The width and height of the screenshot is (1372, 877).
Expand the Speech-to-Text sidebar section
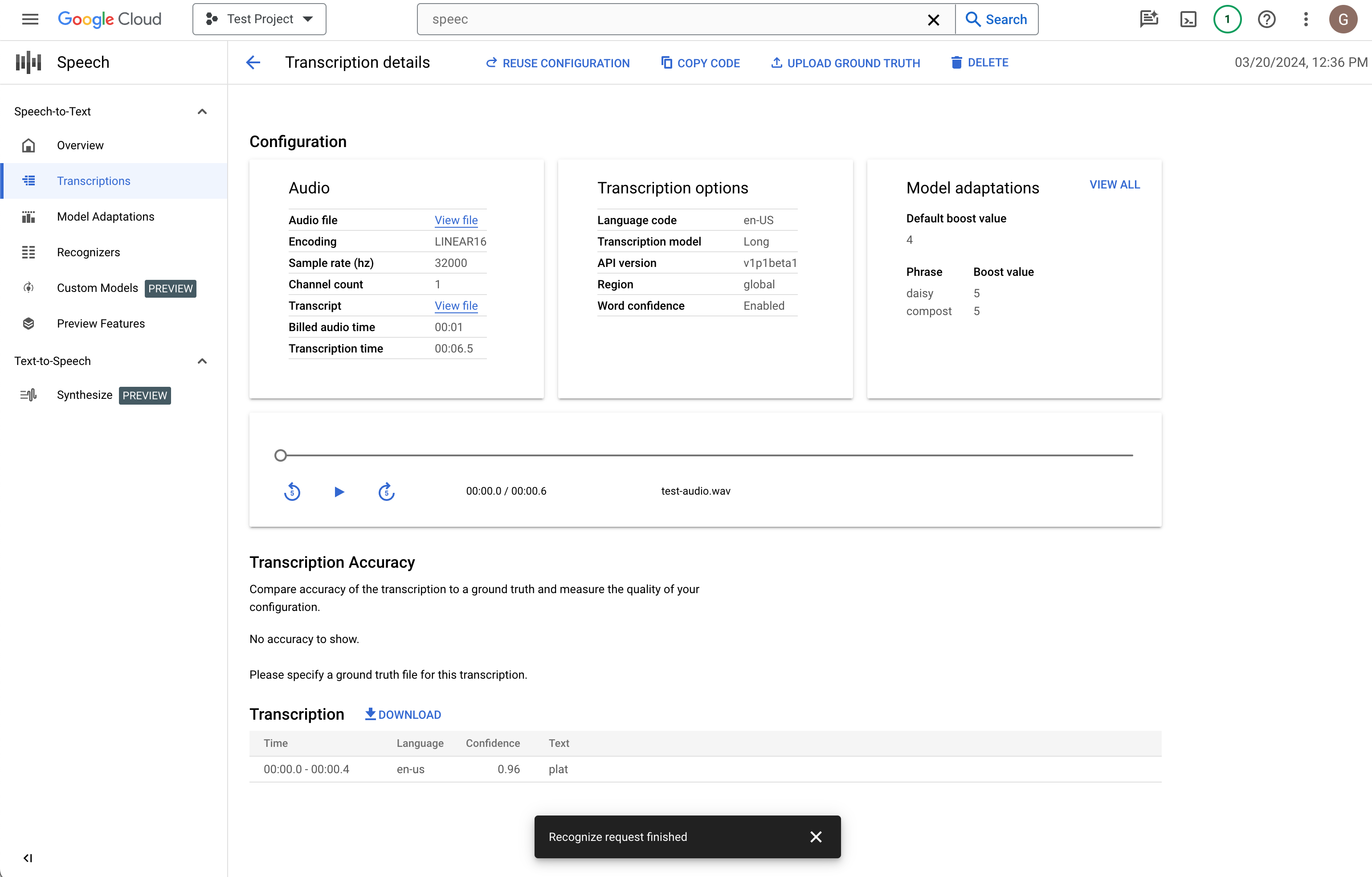202,111
